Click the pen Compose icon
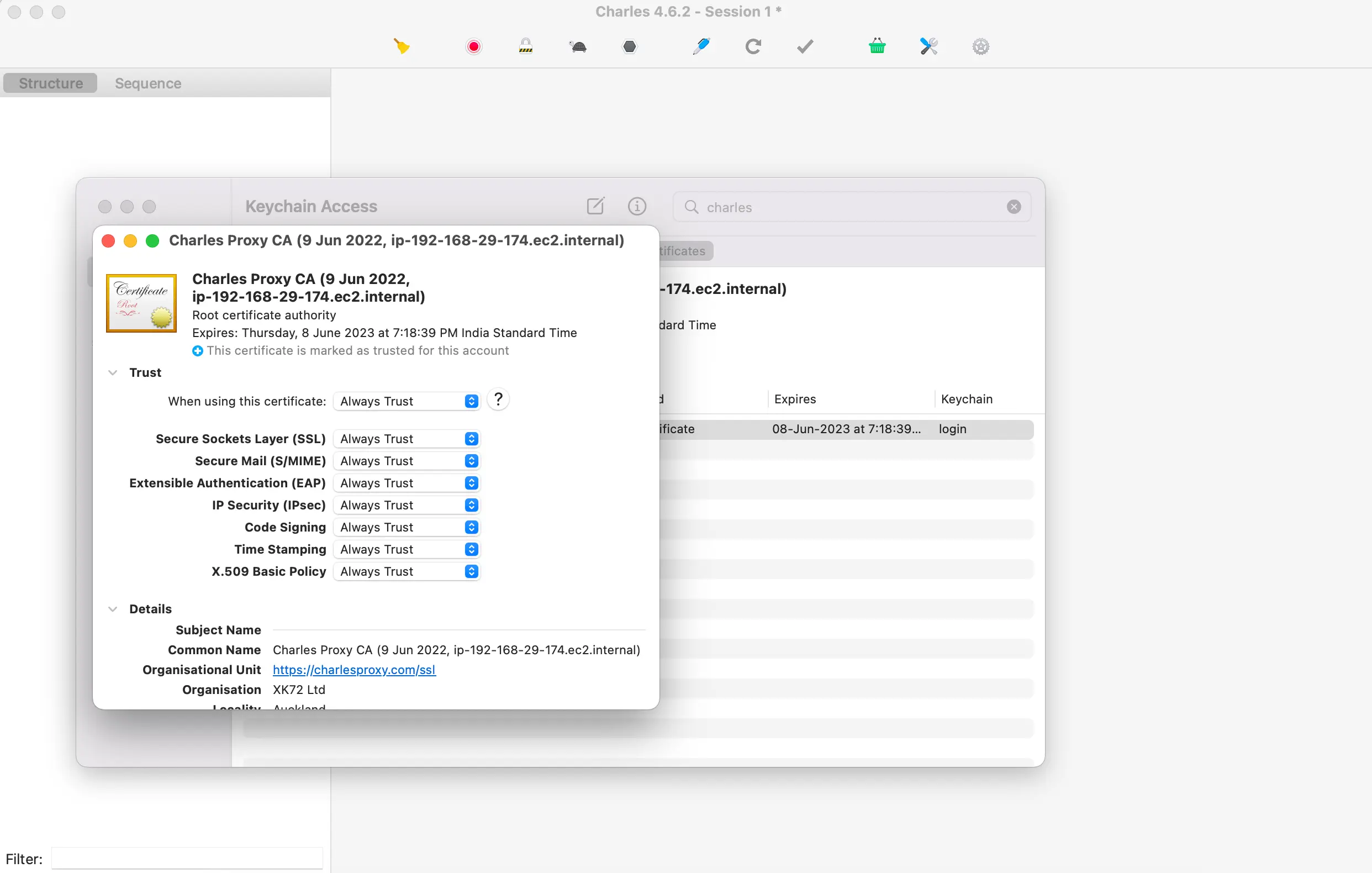The height and width of the screenshot is (873, 1372). point(701,46)
